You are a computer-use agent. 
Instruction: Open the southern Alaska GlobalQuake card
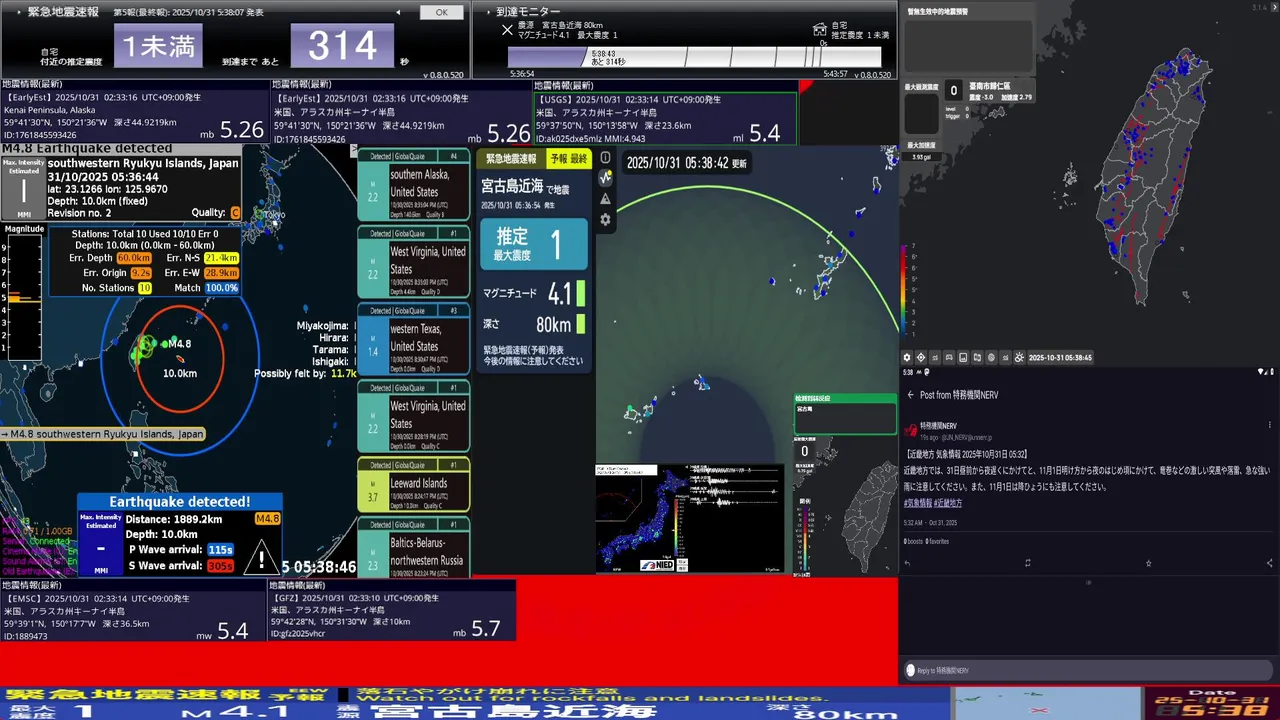pos(414,186)
